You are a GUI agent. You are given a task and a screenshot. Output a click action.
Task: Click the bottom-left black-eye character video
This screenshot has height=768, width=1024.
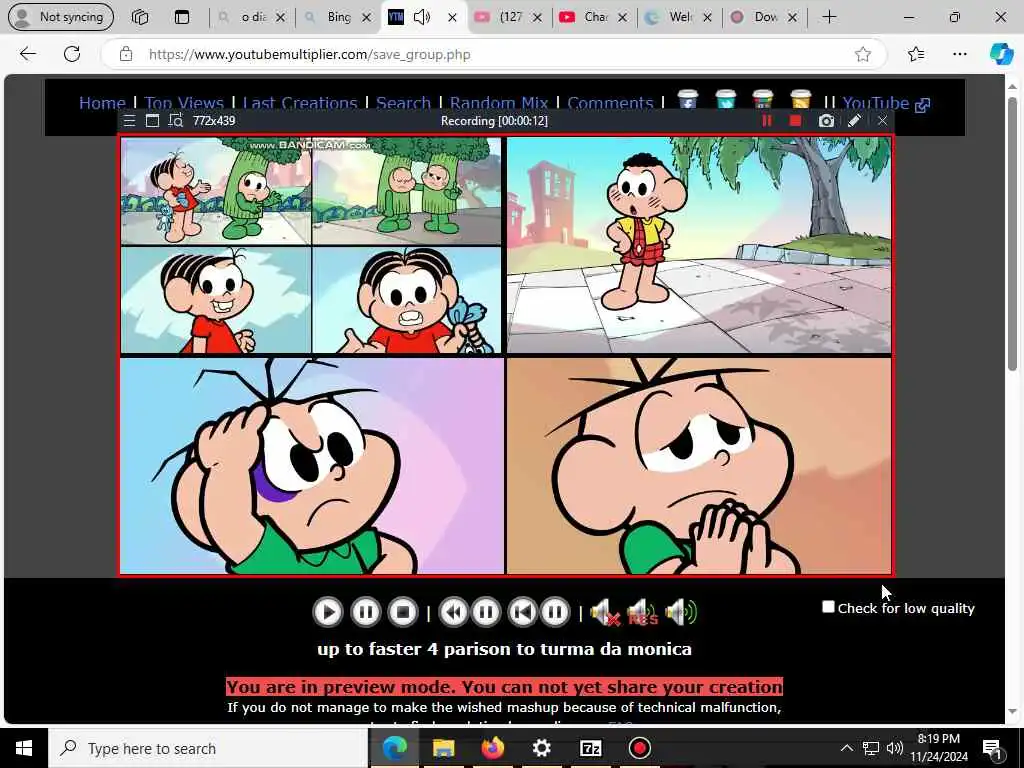[312, 466]
